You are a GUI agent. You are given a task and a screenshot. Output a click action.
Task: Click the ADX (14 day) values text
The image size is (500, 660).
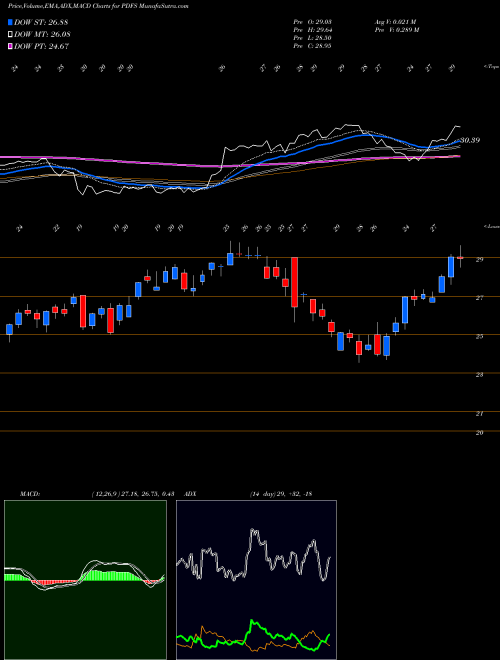281,494
